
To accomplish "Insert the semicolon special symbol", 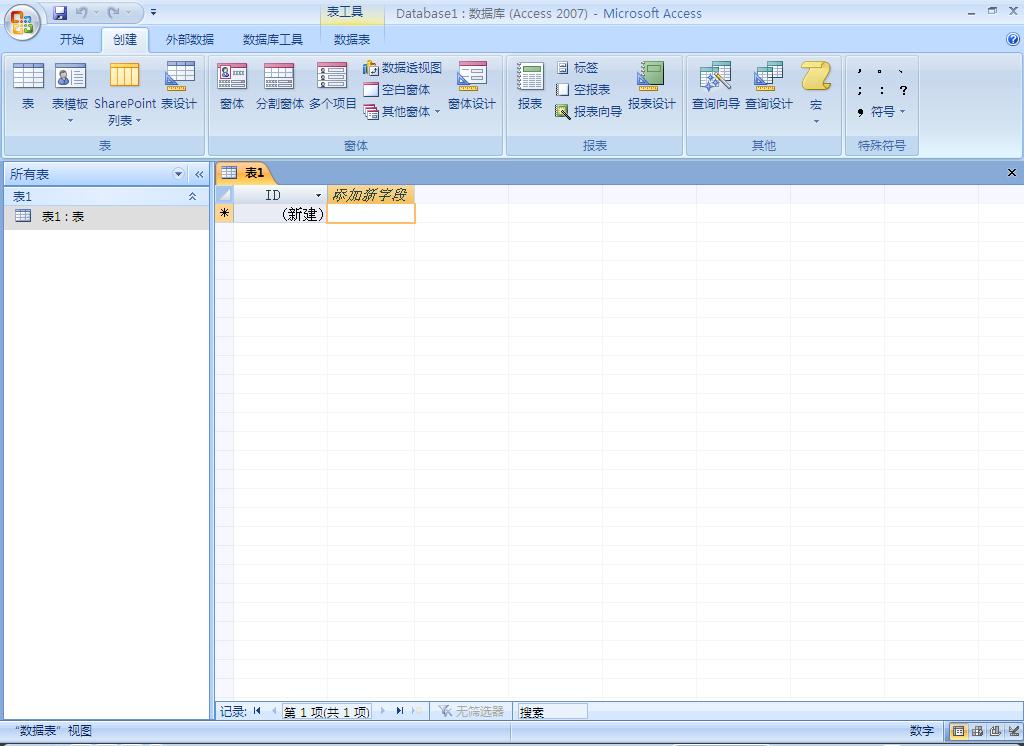I will (860, 90).
